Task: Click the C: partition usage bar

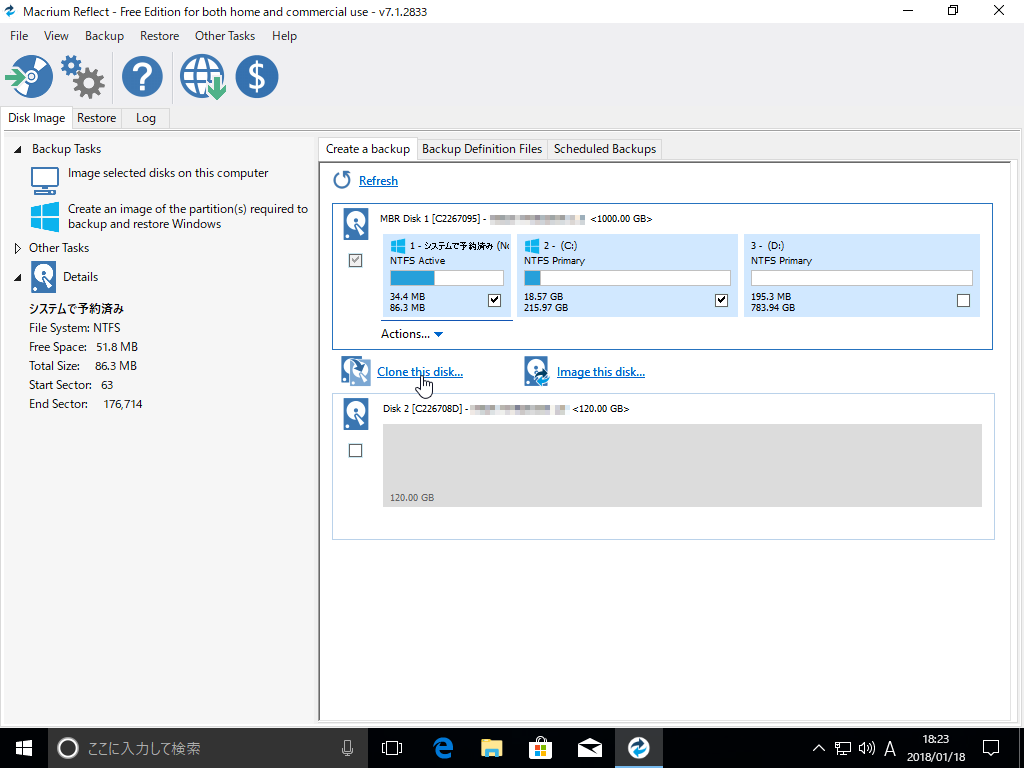Action: tap(627, 278)
